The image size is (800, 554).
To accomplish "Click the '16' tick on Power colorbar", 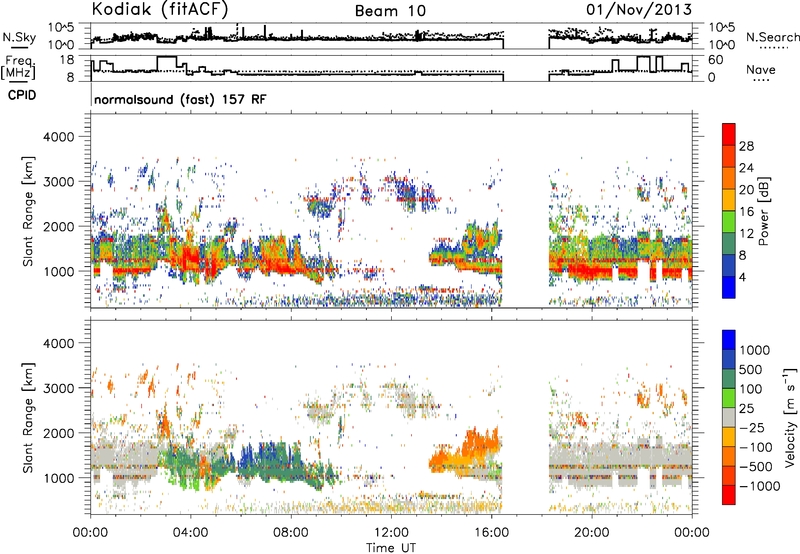I will (x=746, y=212).
